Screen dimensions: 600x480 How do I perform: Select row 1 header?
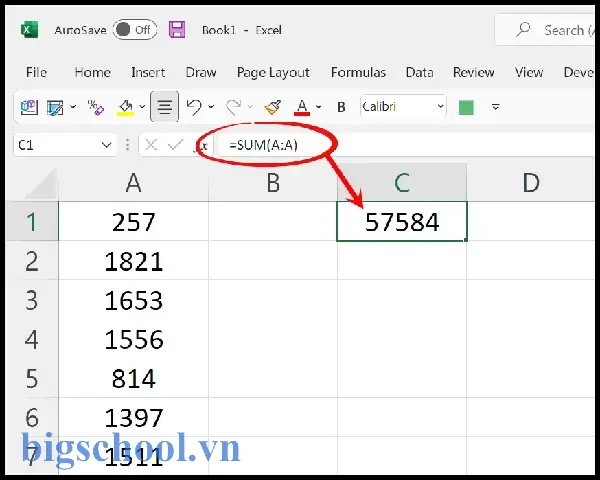pos(32,222)
